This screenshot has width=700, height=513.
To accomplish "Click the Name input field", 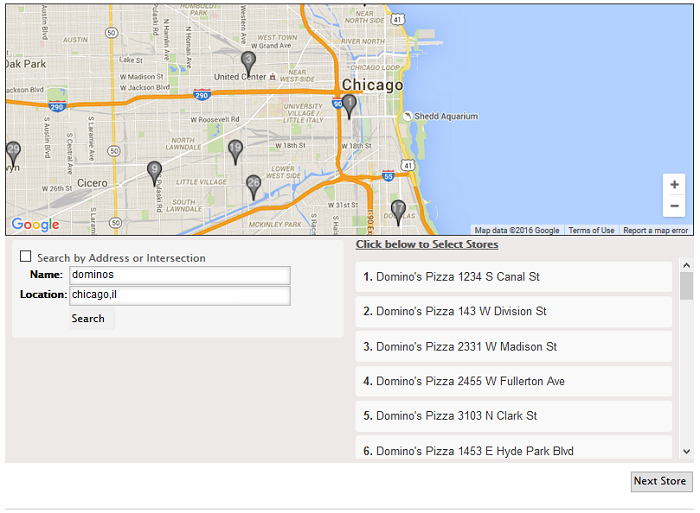I will coord(180,275).
